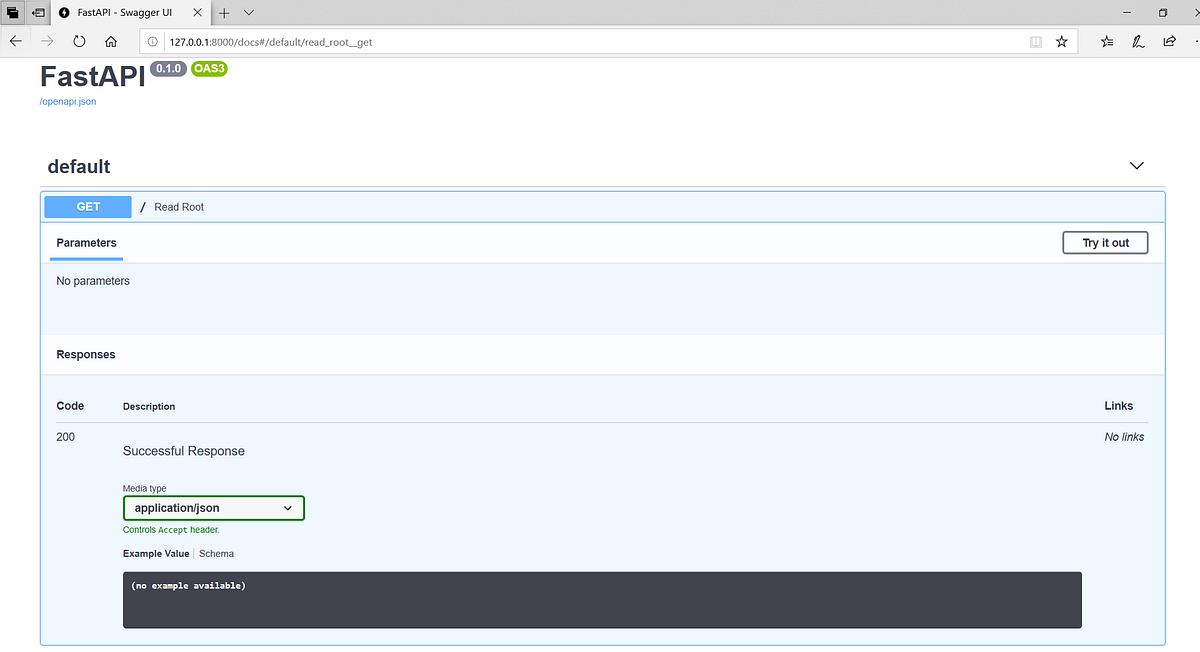Click the FastAPI favicon on the browser tab
Screen dimensions: 1200x652
[65, 13]
